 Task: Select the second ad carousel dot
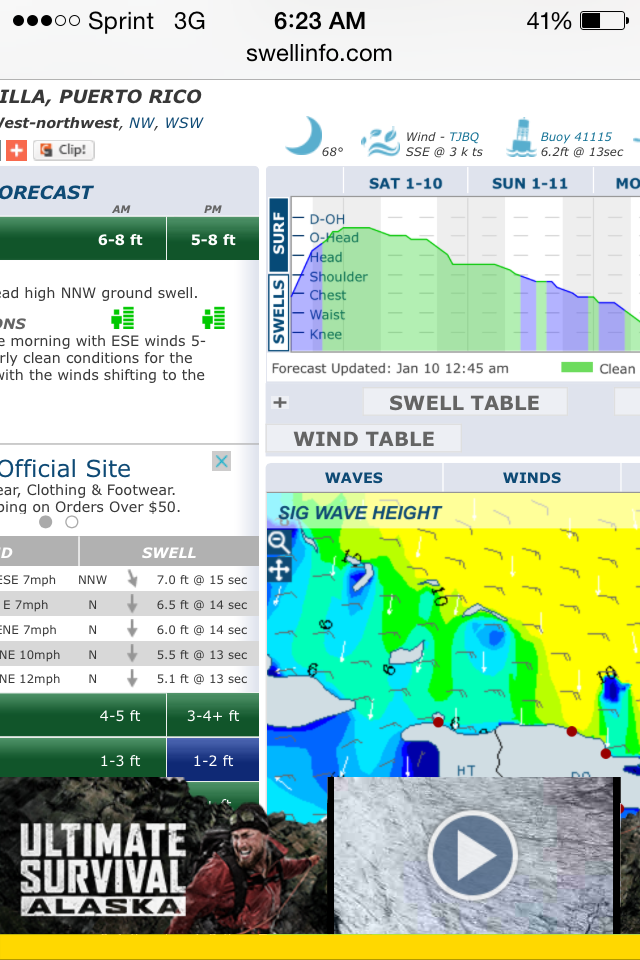[x=72, y=522]
